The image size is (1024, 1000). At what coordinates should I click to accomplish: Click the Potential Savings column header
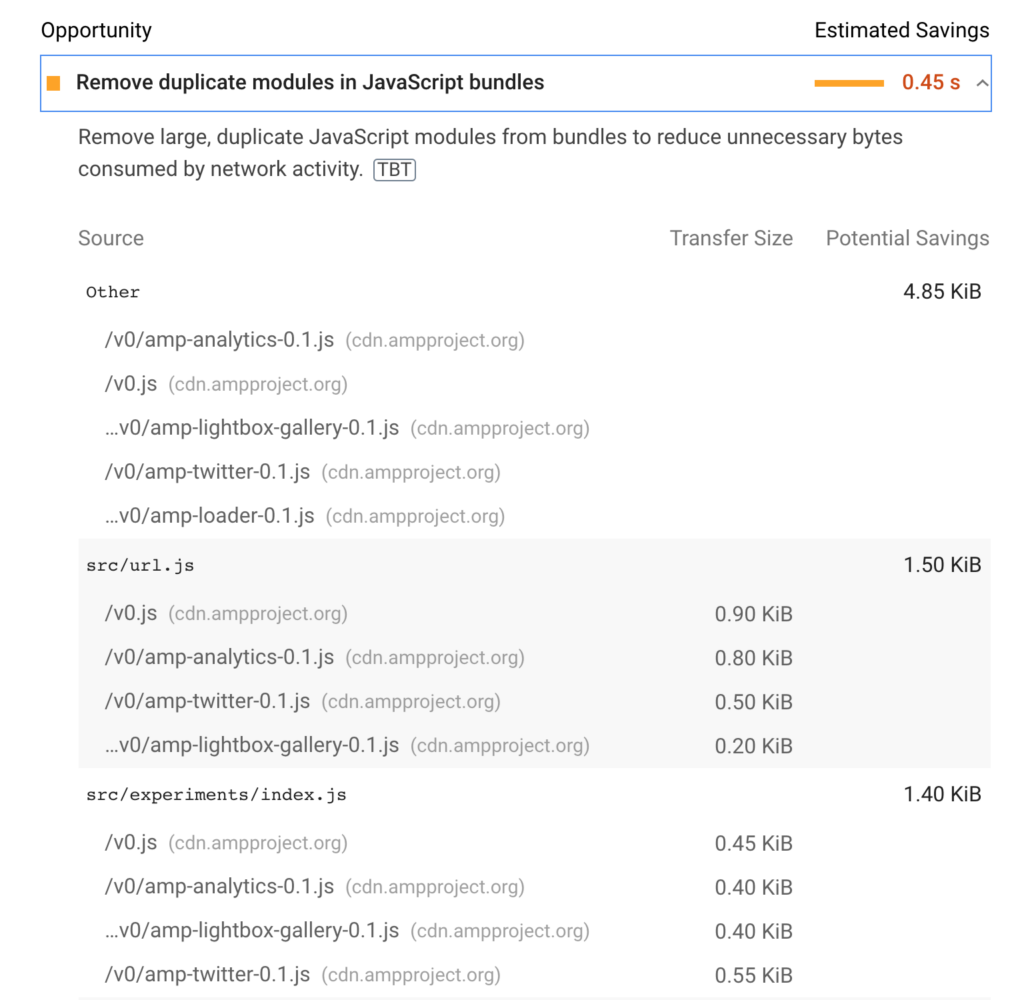(x=907, y=238)
